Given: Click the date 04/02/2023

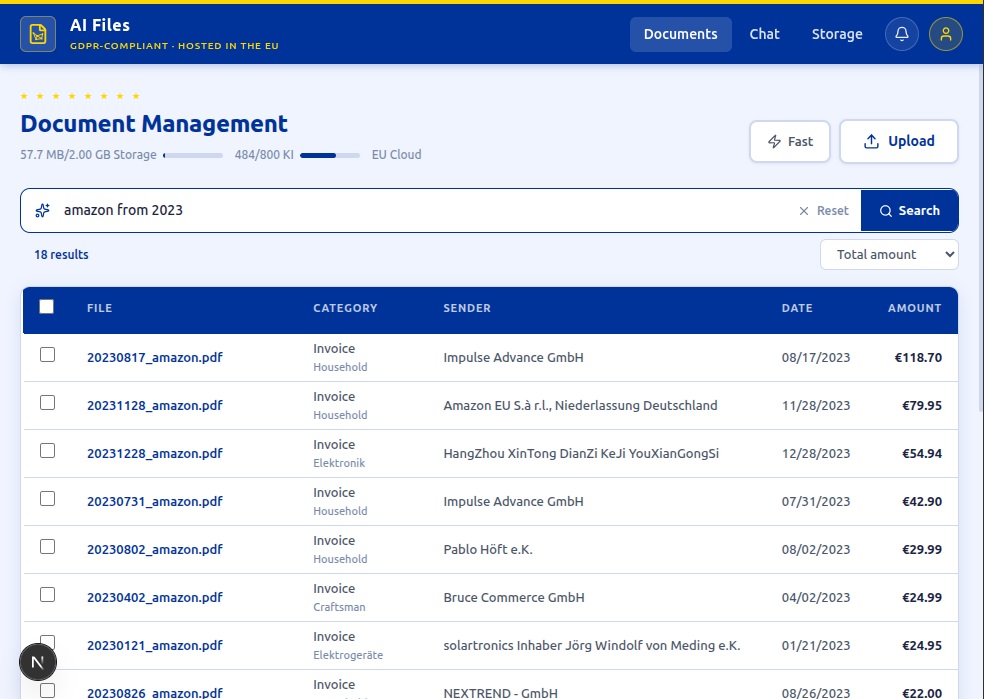Looking at the screenshot, I should (816, 597).
